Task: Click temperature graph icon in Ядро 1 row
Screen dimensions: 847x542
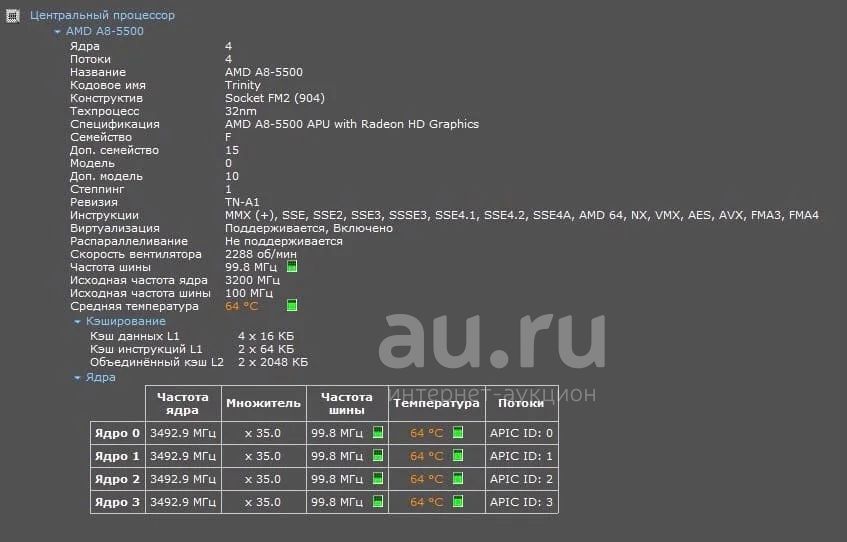Action: (x=458, y=456)
